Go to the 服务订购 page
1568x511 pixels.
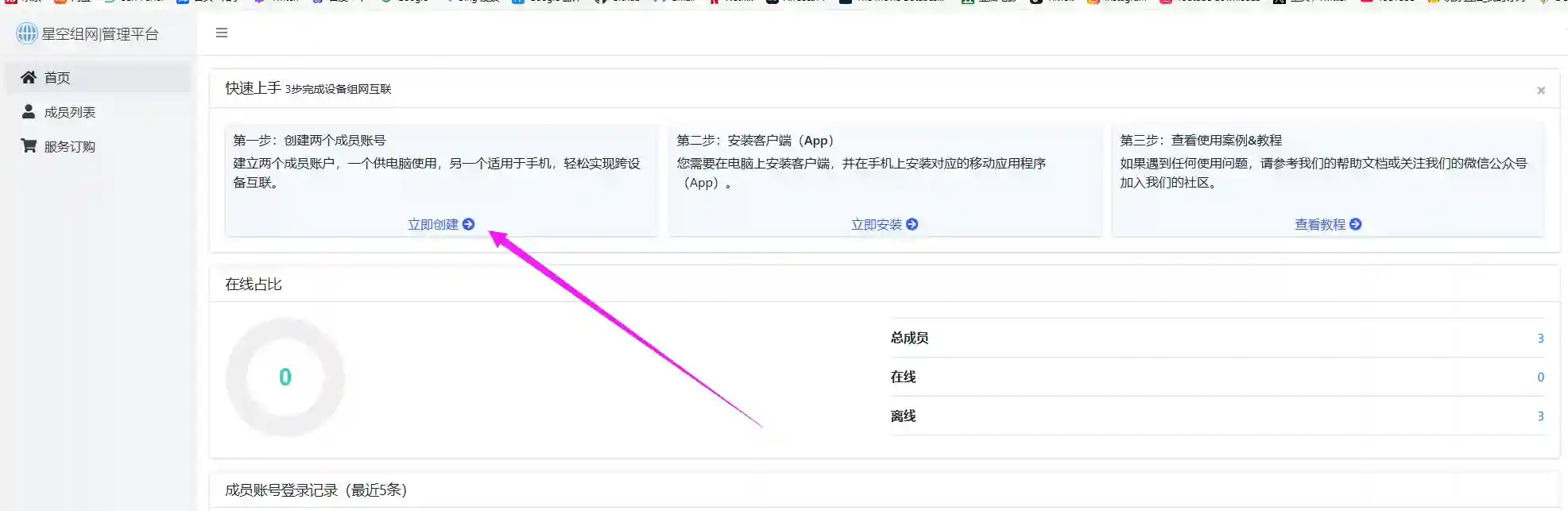coord(70,147)
